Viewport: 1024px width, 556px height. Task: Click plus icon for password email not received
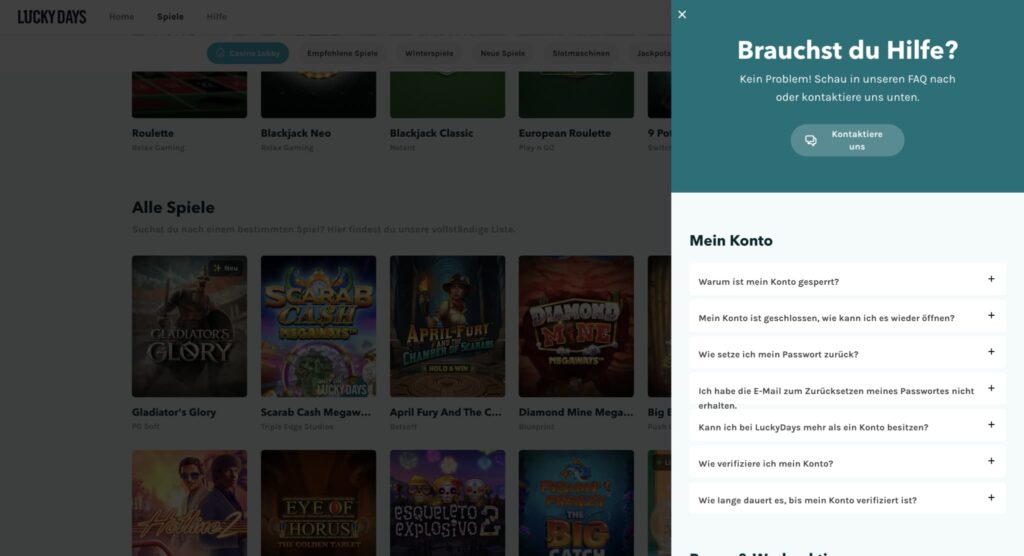pos(991,389)
